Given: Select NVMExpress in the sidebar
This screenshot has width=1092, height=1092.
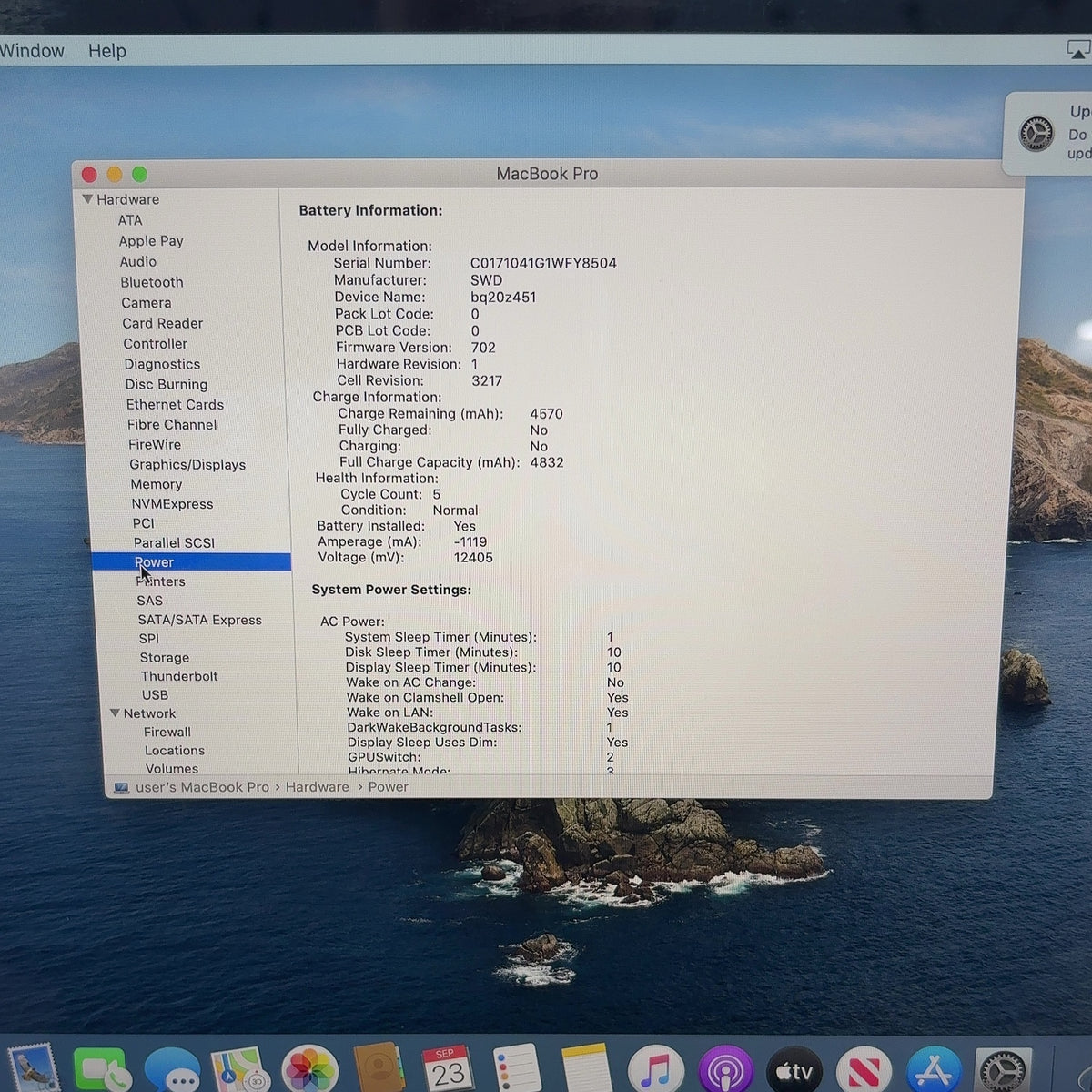Looking at the screenshot, I should (172, 504).
